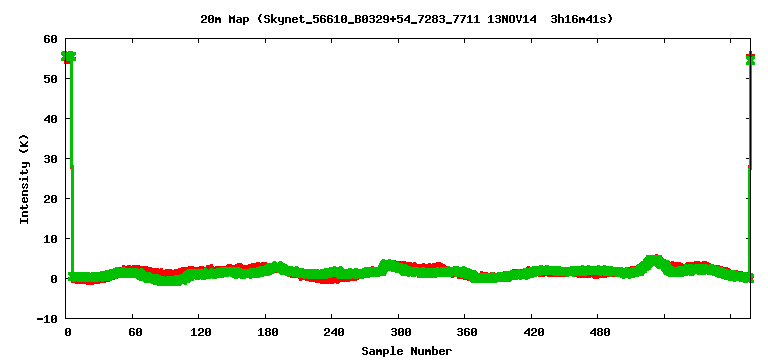Click the 420 tick label on x-axis
Viewport: 768px width, 360px height.
[x=533, y=333]
